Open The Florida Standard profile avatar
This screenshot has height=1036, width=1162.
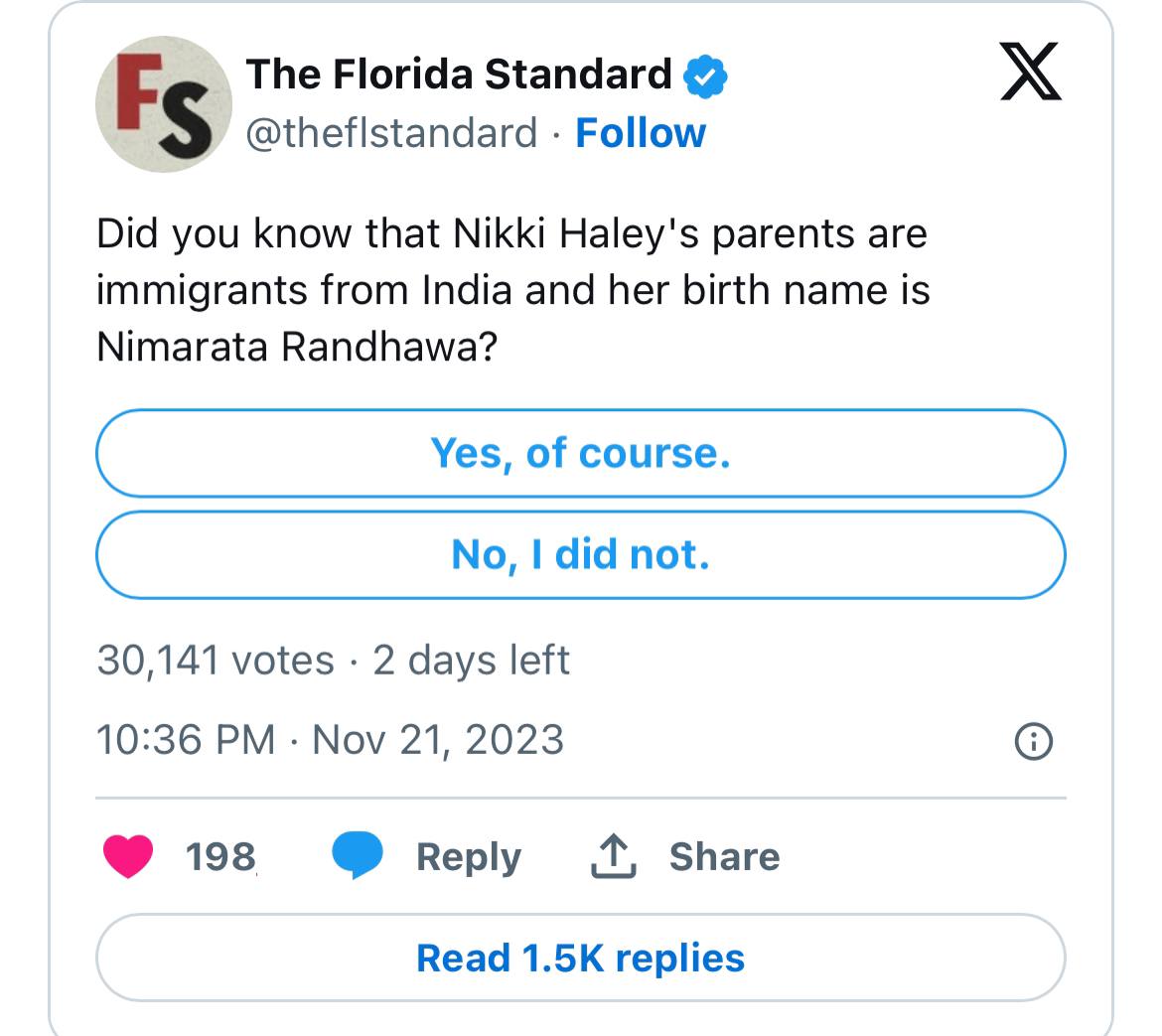point(164,104)
